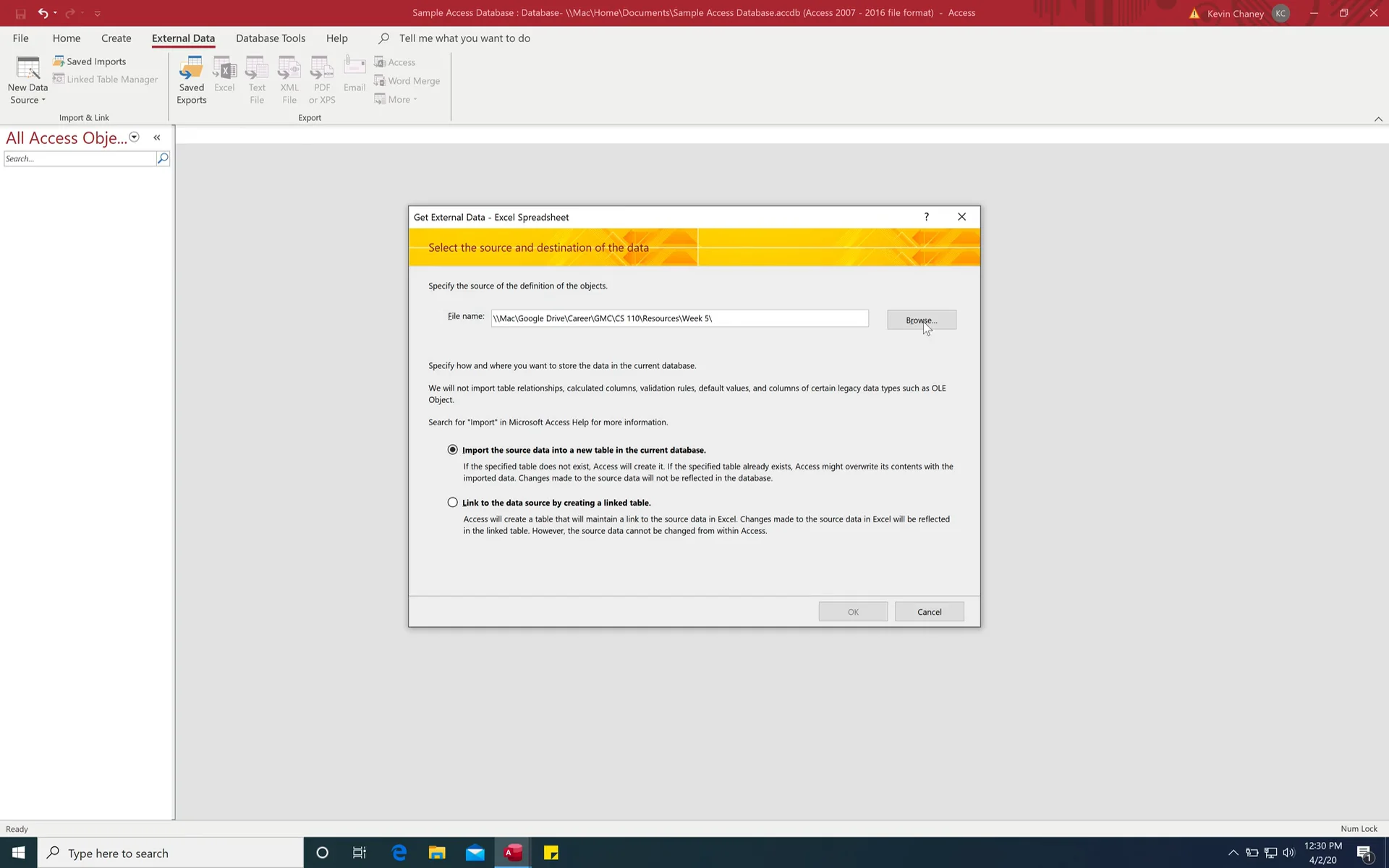
Task: Open the More export options dropdown
Action: (x=396, y=99)
